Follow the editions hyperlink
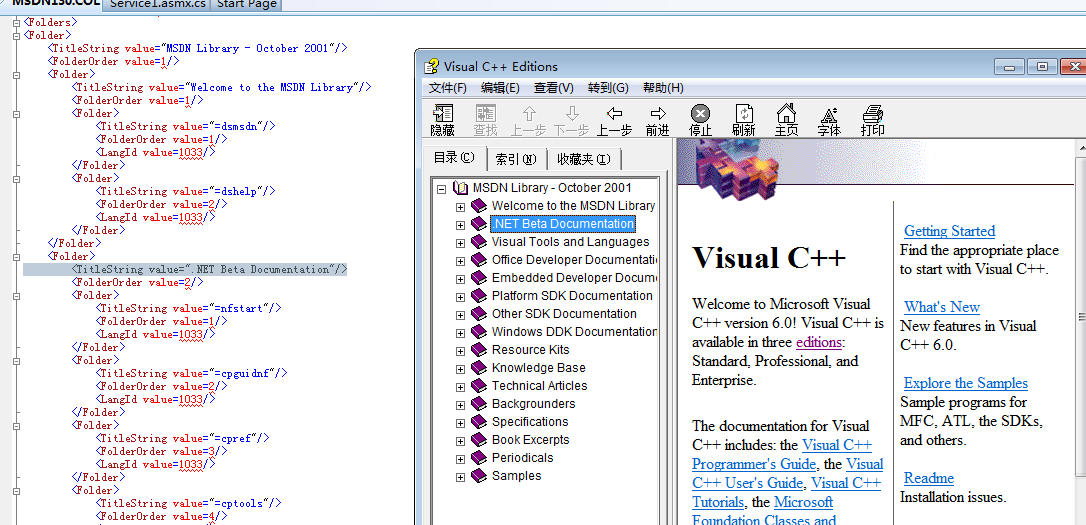Image resolution: width=1086 pixels, height=525 pixels. point(819,342)
